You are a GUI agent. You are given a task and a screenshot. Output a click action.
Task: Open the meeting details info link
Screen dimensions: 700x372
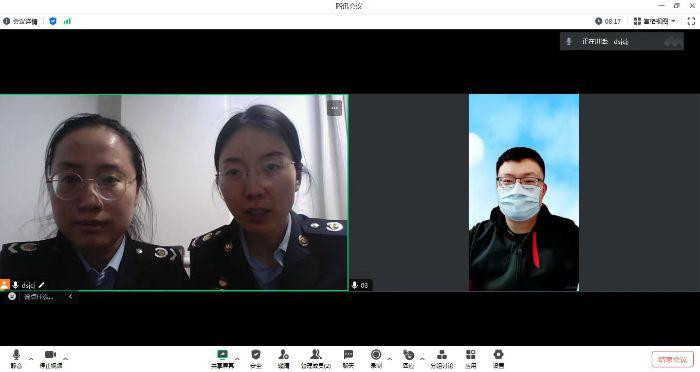[x=20, y=21]
